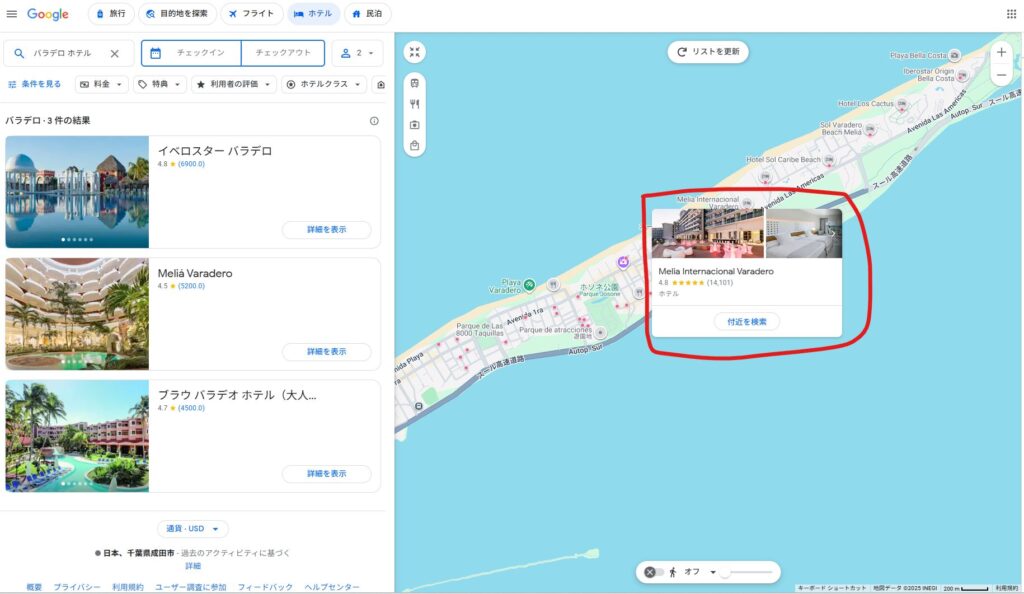Viewport: 1024px width, 594px height.
Task: Toggle the walking distance switch オフ
Action: (x=654, y=572)
